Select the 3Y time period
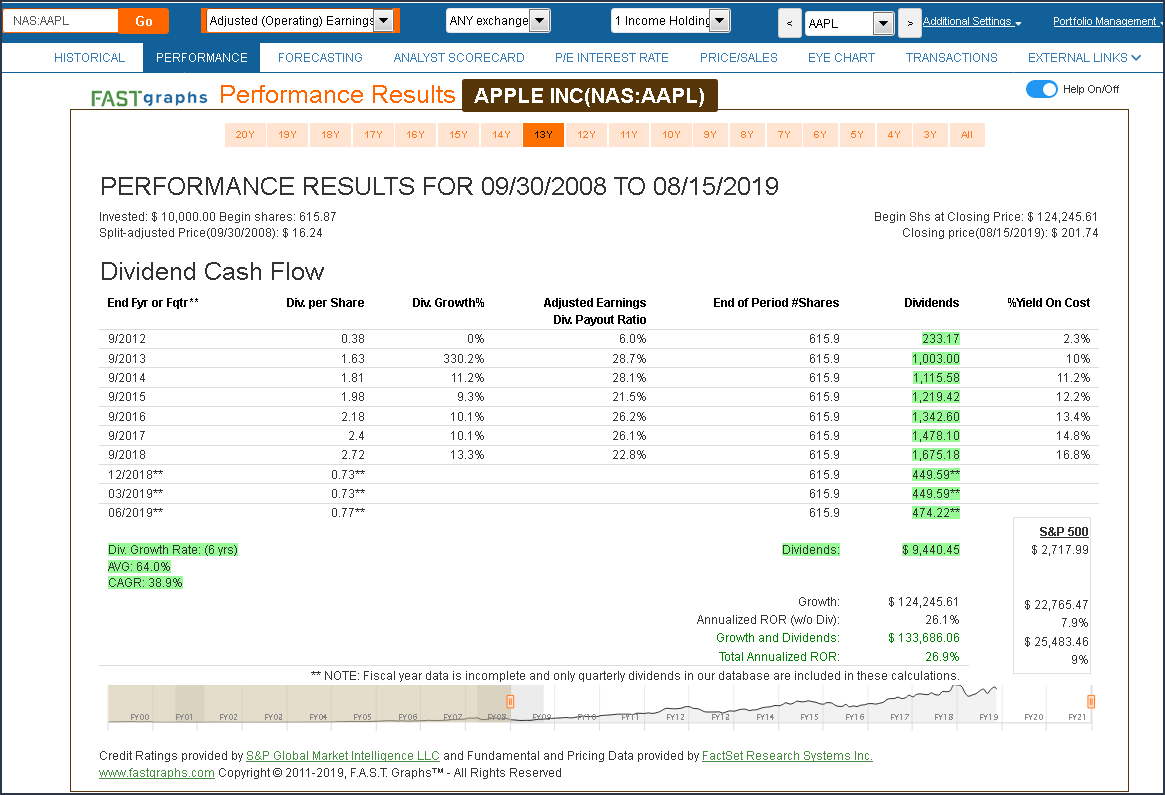This screenshot has height=795, width=1165. point(930,134)
